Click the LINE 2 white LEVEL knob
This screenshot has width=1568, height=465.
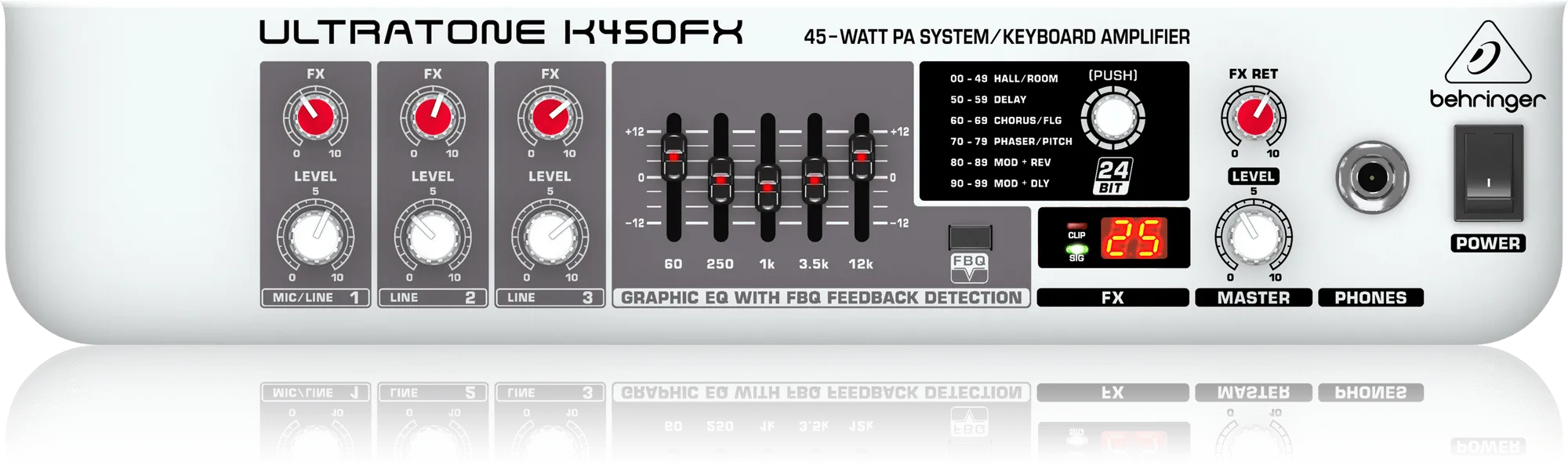point(433,235)
